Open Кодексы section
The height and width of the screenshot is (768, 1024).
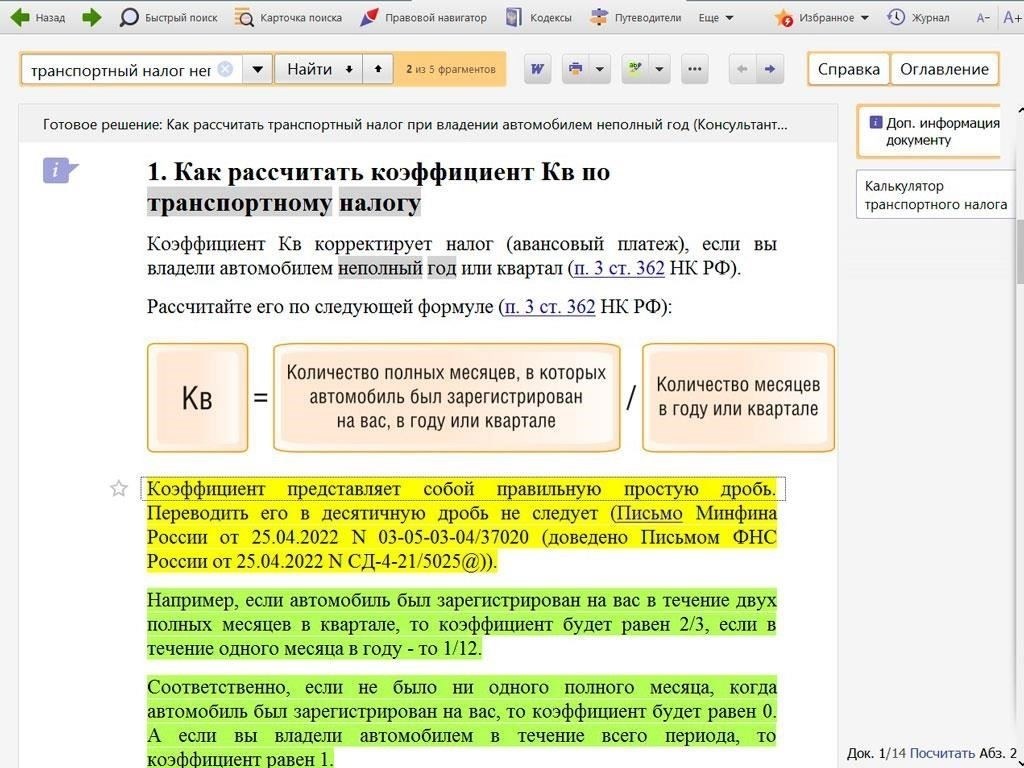coord(539,18)
